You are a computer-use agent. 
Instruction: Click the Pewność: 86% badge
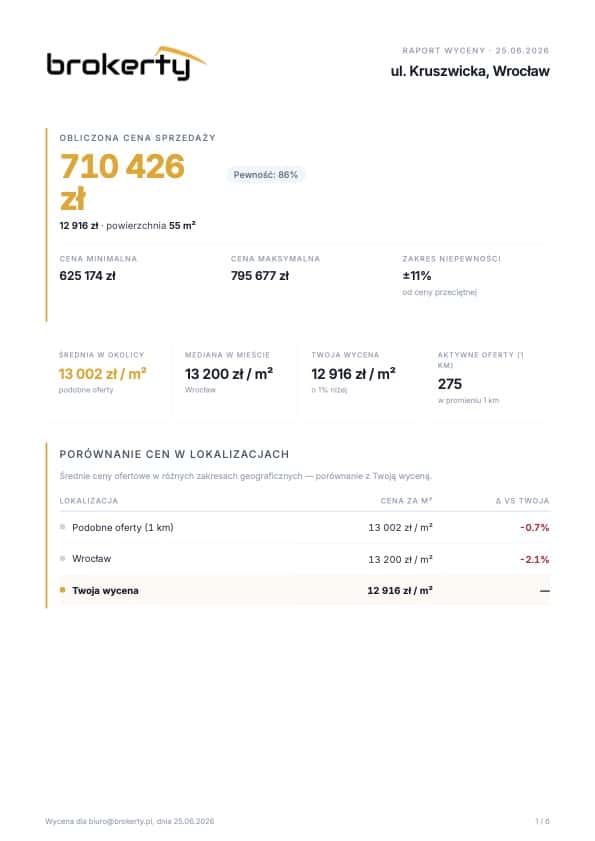pyautogui.click(x=265, y=175)
